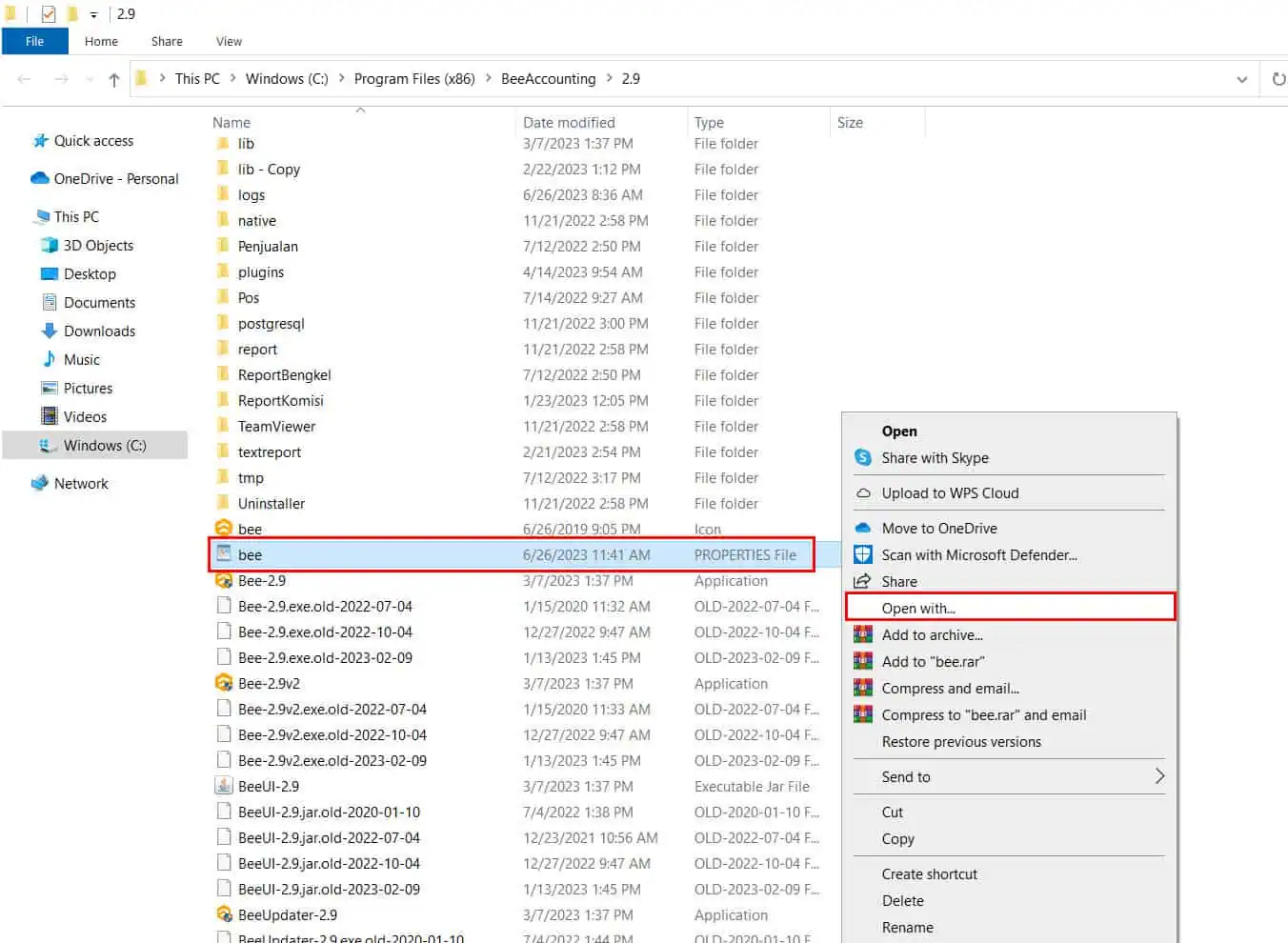Image resolution: width=1288 pixels, height=943 pixels.
Task: Expand the chevron after BeeAccounting breadcrumb
Action: [x=609, y=79]
